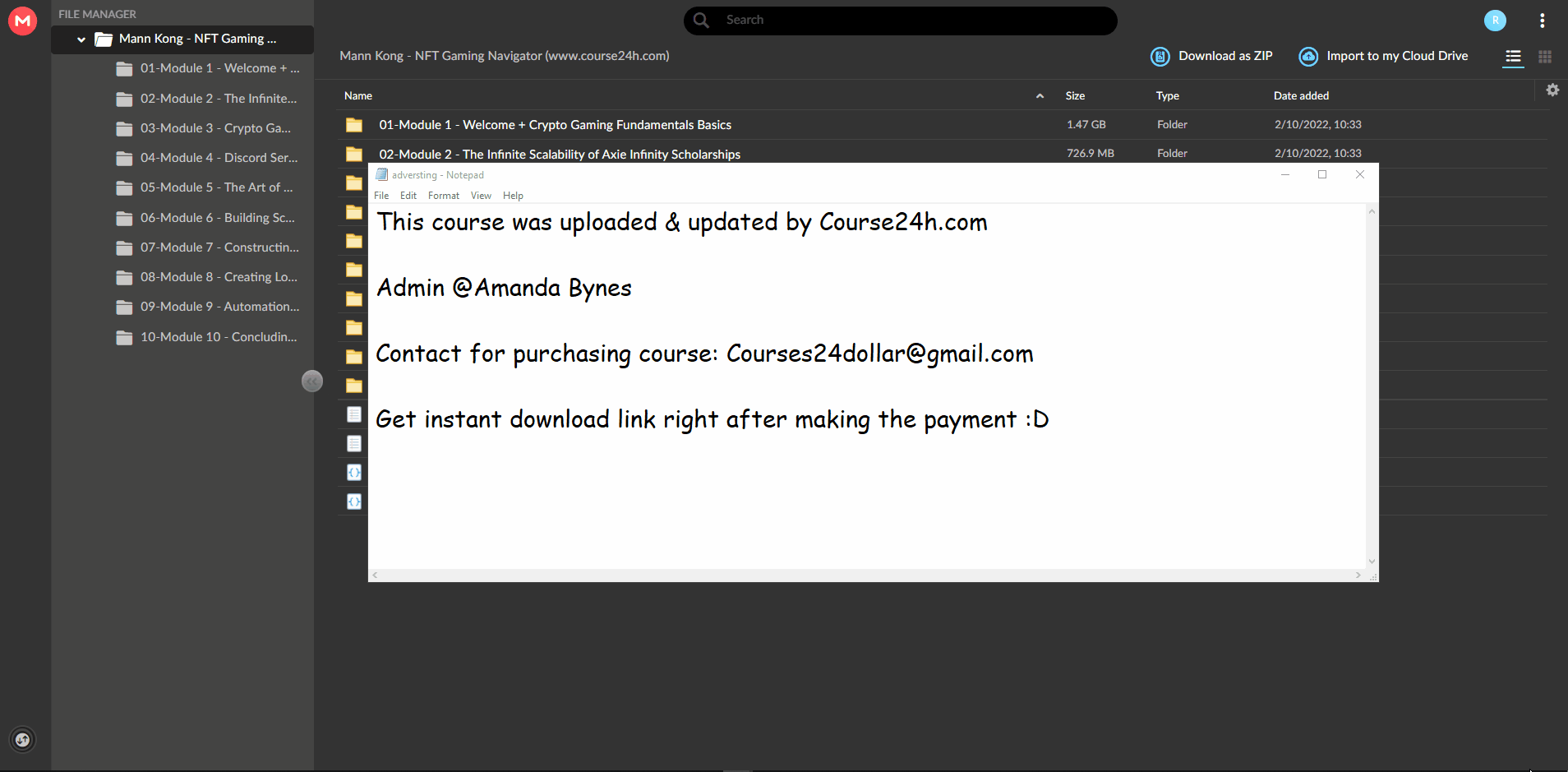Click Notepad vertical scrollbar down arrow

1372,562
